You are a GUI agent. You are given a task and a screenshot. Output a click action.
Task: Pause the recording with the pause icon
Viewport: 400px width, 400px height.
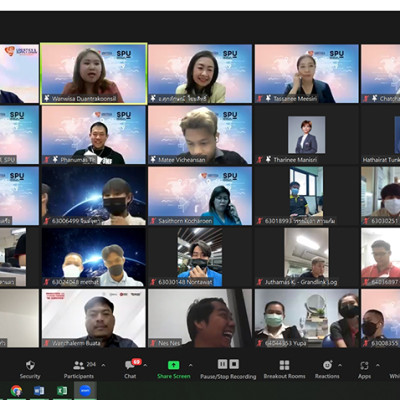pos(222,364)
